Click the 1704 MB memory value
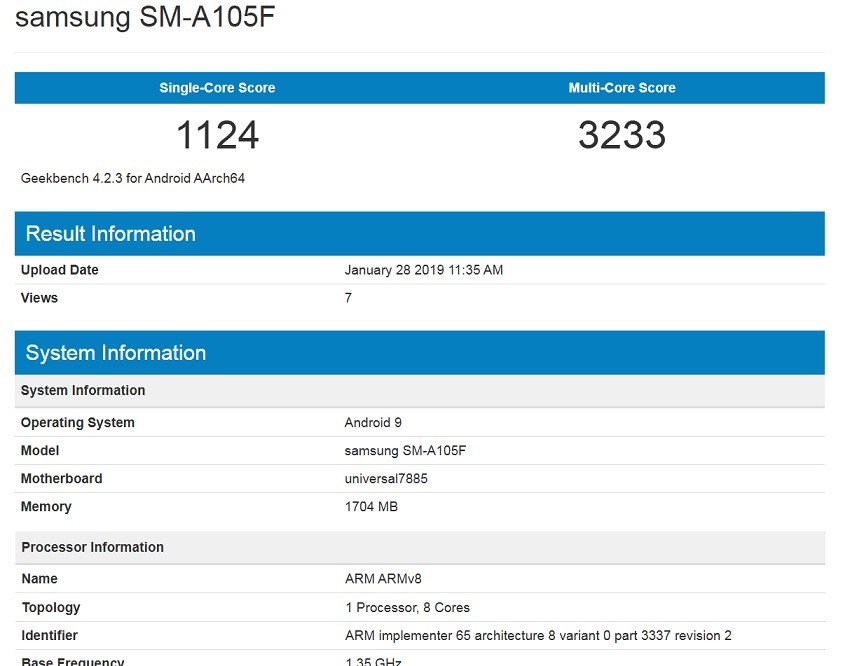The height and width of the screenshot is (666, 850). (371, 507)
